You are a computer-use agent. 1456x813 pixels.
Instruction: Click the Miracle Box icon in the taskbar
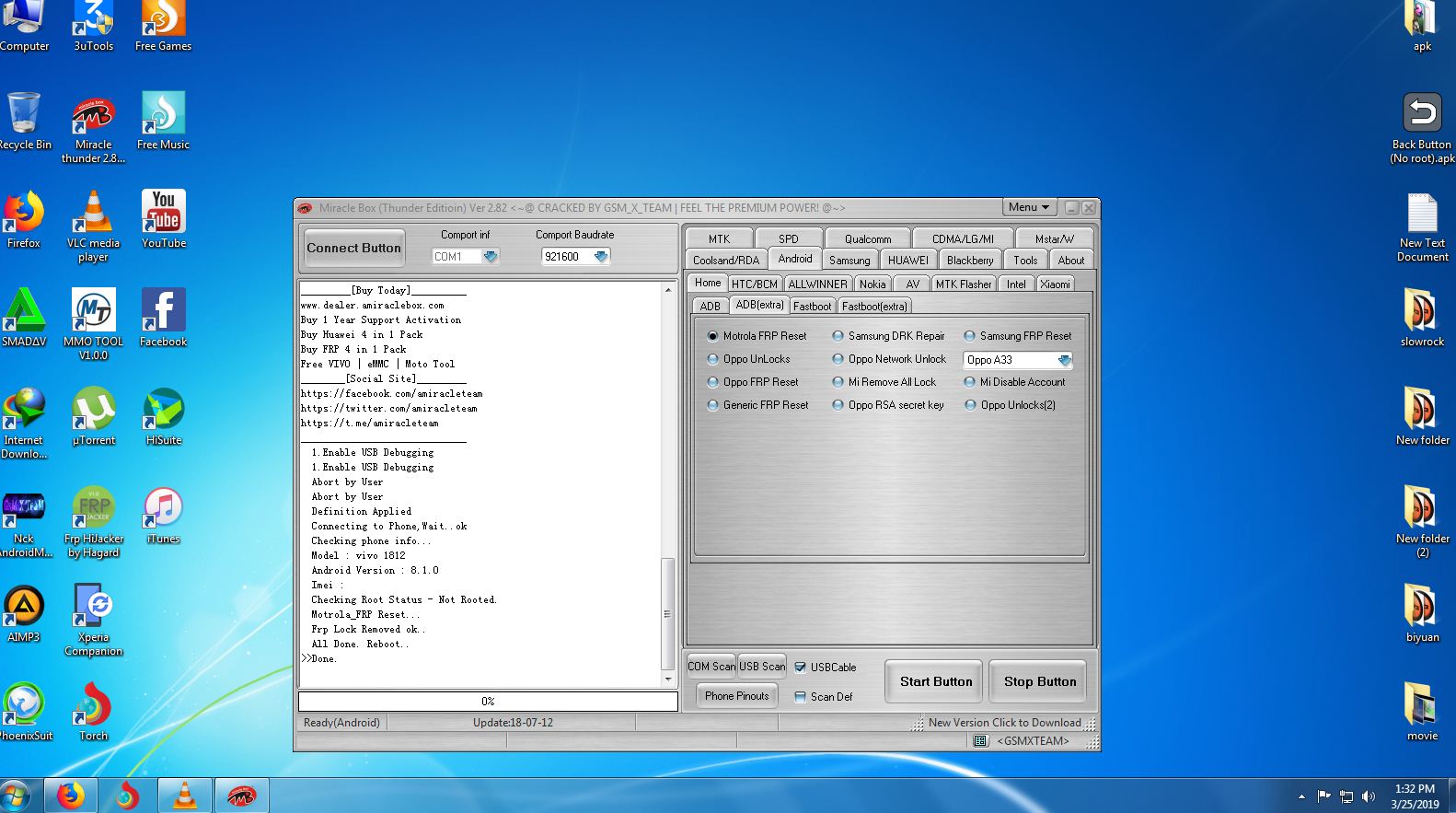click(x=241, y=796)
